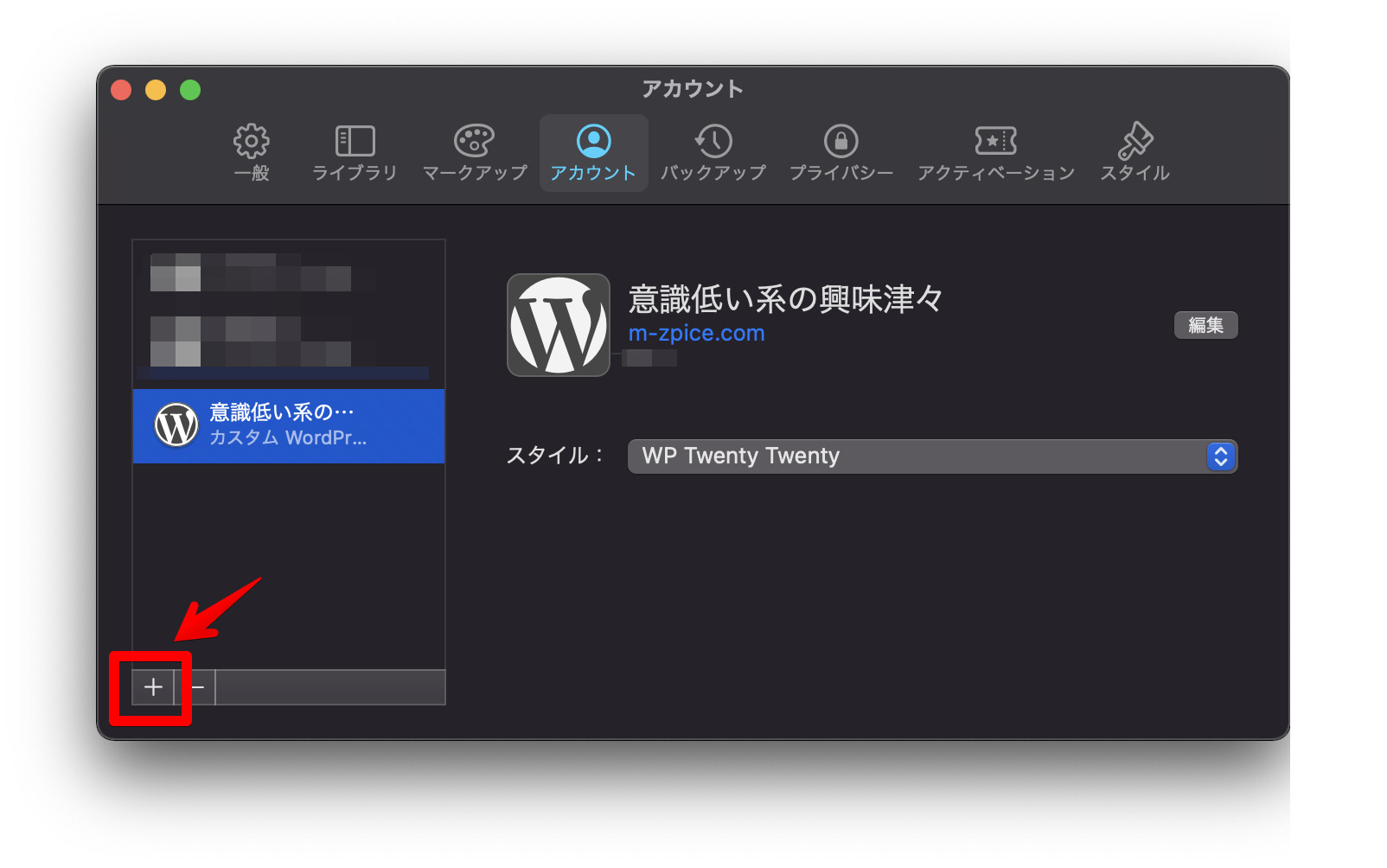Open the WP Twenty Twenty style dropdown
The image size is (1387, 868).
click(x=932, y=456)
